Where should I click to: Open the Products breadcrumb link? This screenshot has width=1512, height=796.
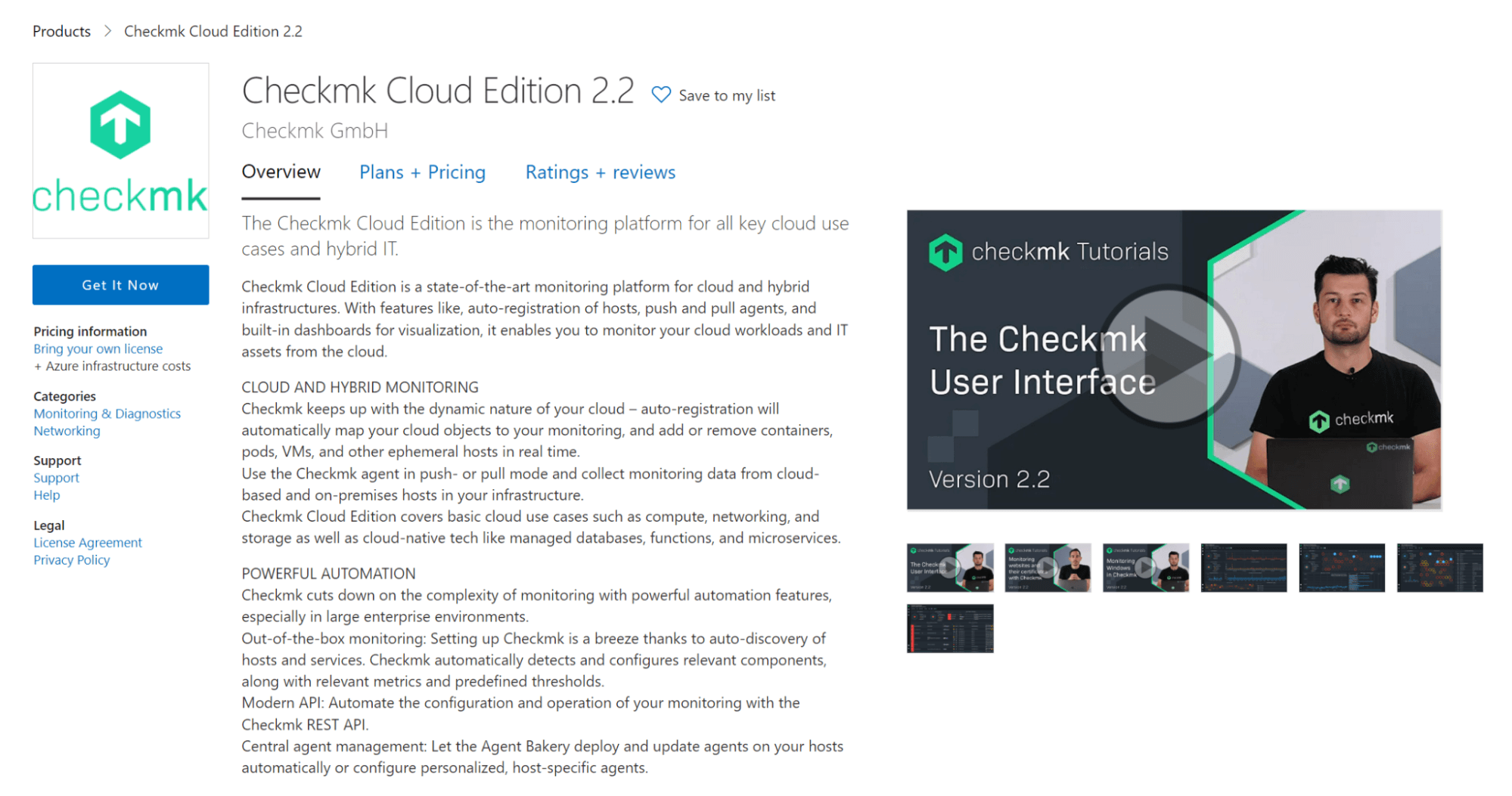61,31
